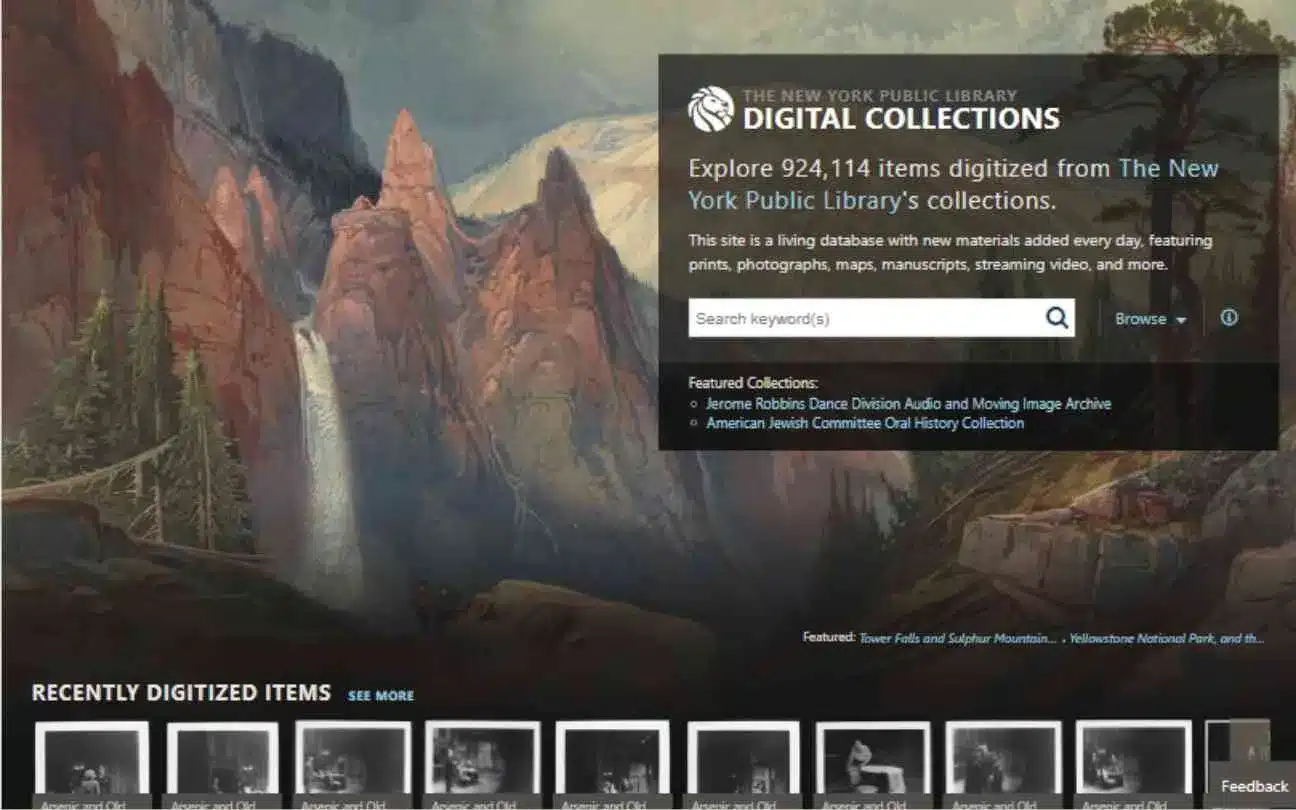Click the search magnifier icon

pos(1057,318)
